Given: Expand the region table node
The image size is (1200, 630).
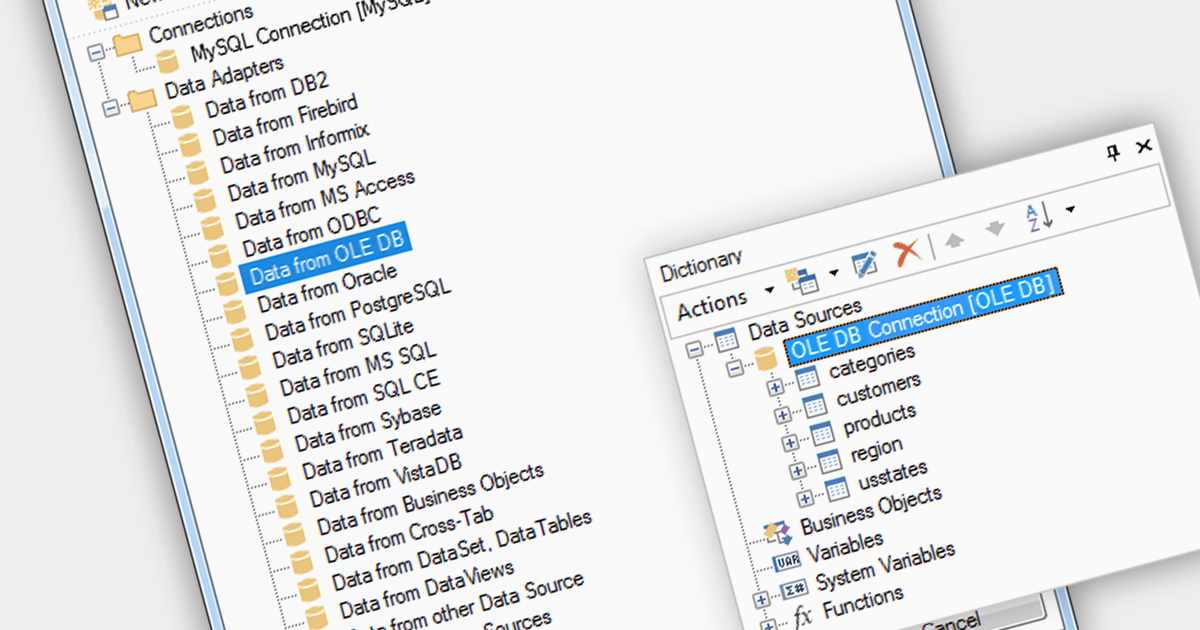Looking at the screenshot, I should [x=797, y=469].
